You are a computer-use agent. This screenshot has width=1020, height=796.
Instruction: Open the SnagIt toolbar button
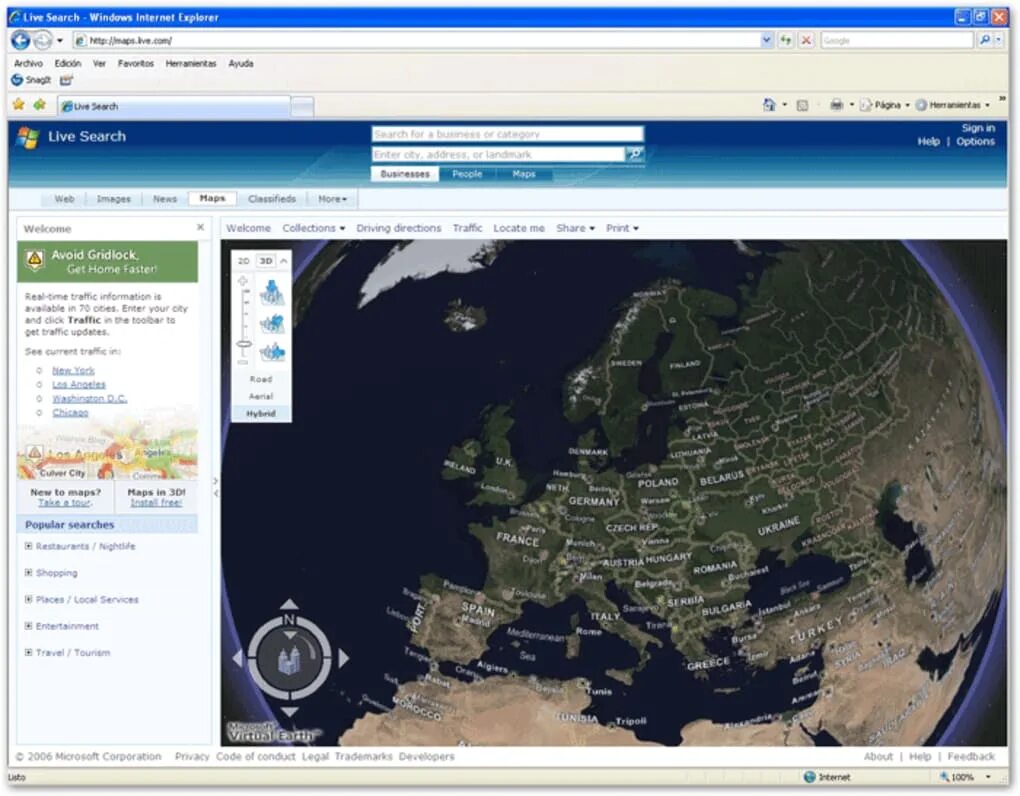pos(31,80)
